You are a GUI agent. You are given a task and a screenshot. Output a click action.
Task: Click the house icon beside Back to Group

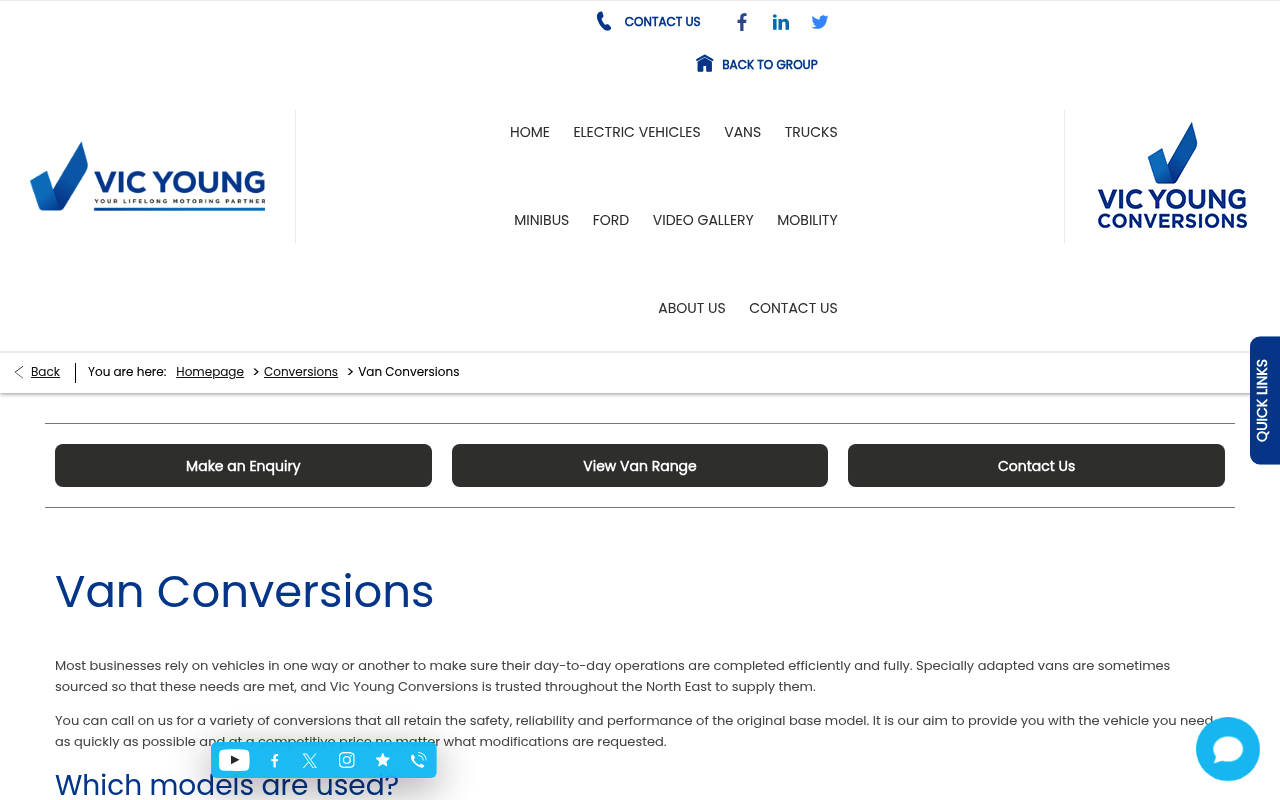click(x=705, y=64)
